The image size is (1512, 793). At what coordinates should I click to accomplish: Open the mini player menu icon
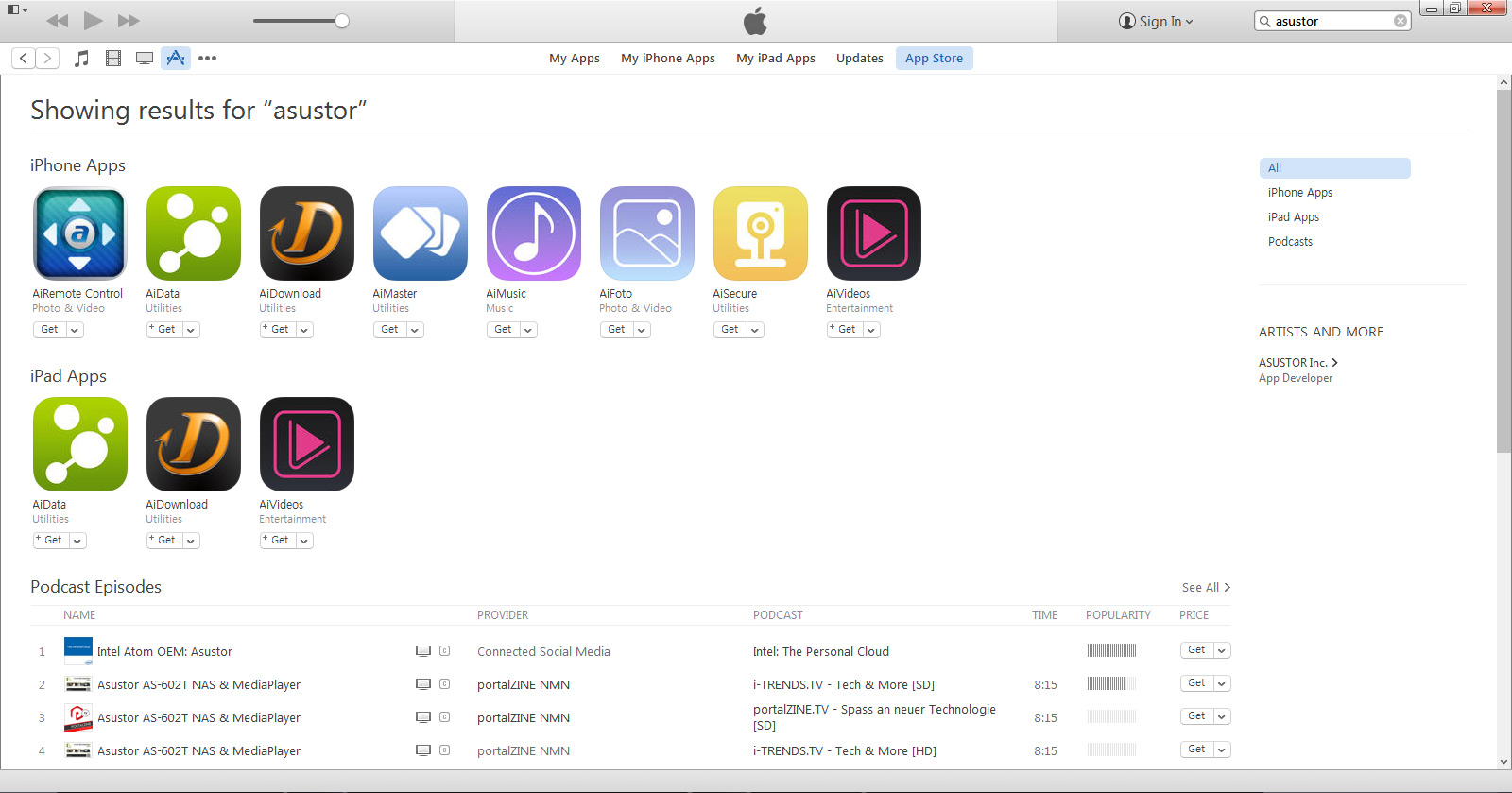click(17, 9)
